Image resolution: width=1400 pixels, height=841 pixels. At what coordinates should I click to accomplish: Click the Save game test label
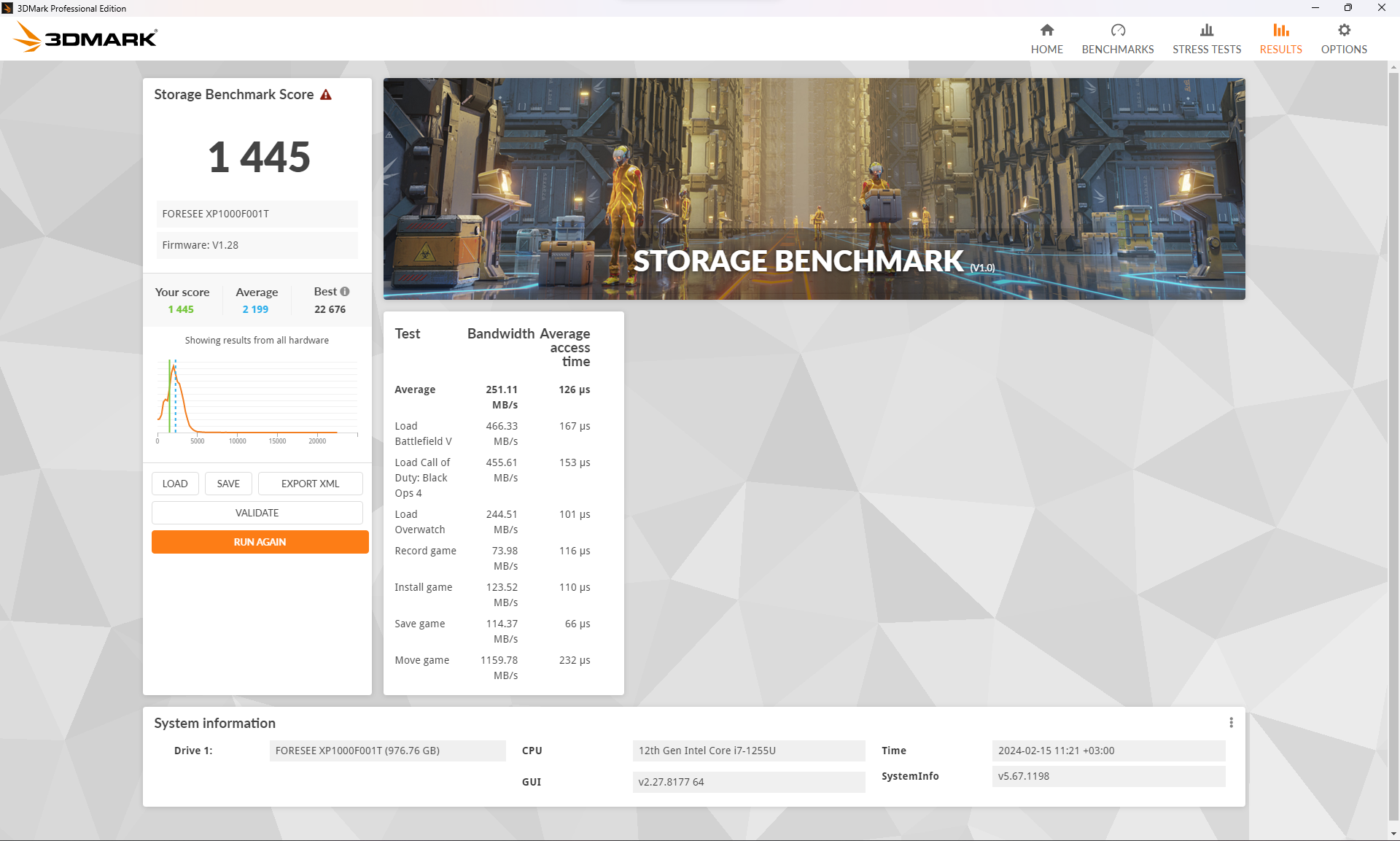(419, 624)
